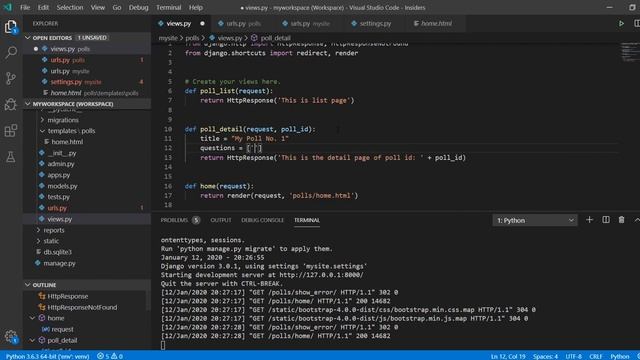The width and height of the screenshot is (640, 360).
Task: Click in the terminal input area
Action: [163, 345]
